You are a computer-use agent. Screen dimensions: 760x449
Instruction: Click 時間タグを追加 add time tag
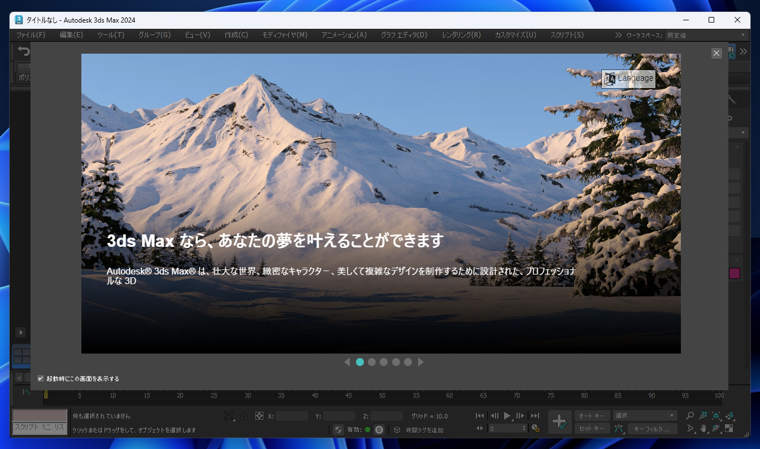tap(424, 430)
